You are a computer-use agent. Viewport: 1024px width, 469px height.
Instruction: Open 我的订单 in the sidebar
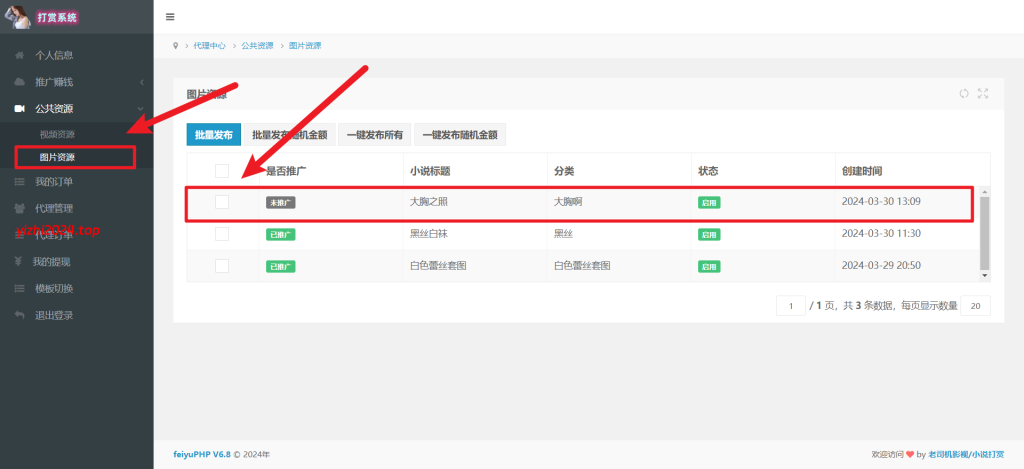[54, 182]
